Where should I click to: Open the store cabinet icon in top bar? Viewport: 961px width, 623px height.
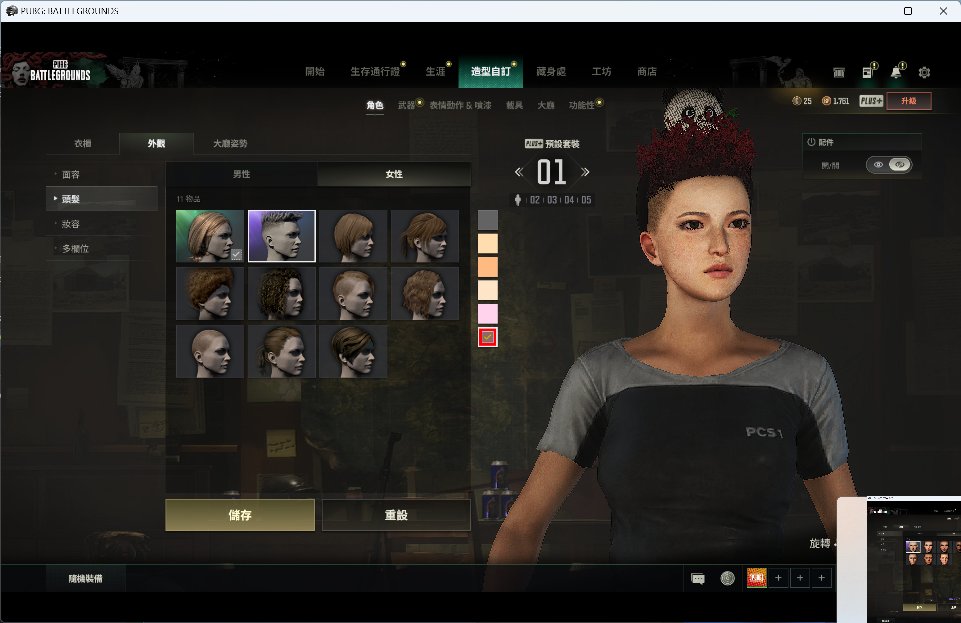tap(838, 72)
